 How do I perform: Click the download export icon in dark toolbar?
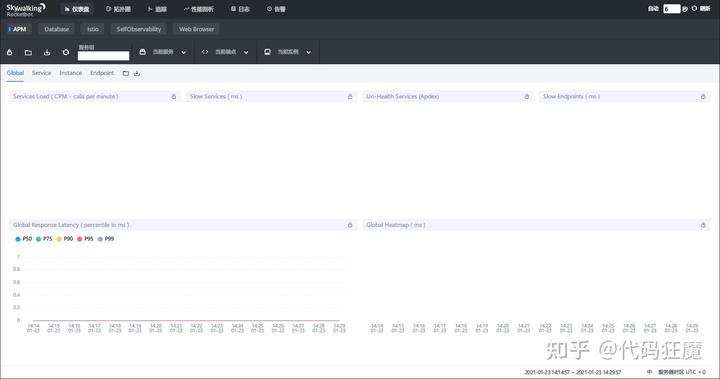(x=47, y=52)
